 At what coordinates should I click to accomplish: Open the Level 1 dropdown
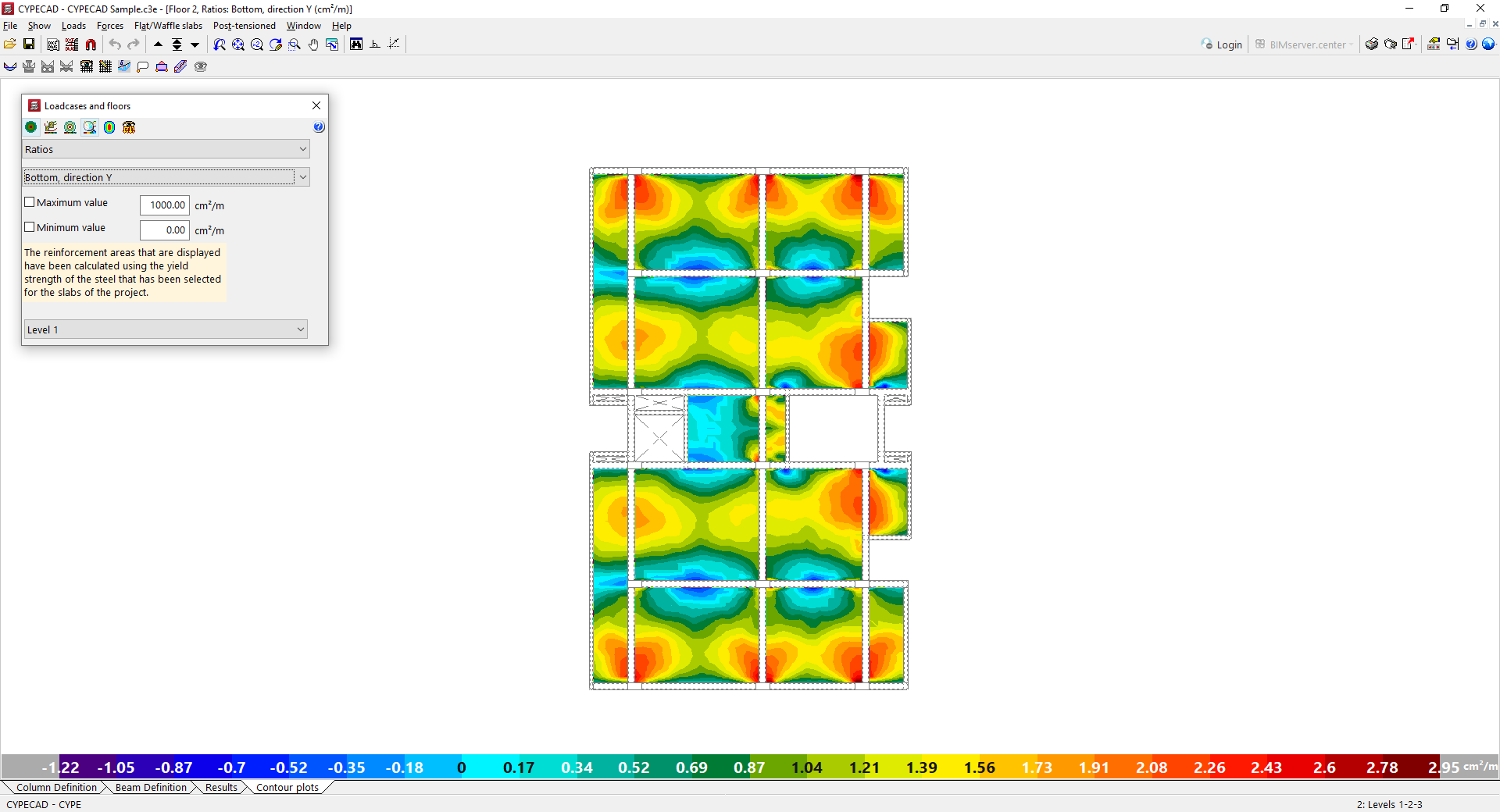(x=165, y=329)
